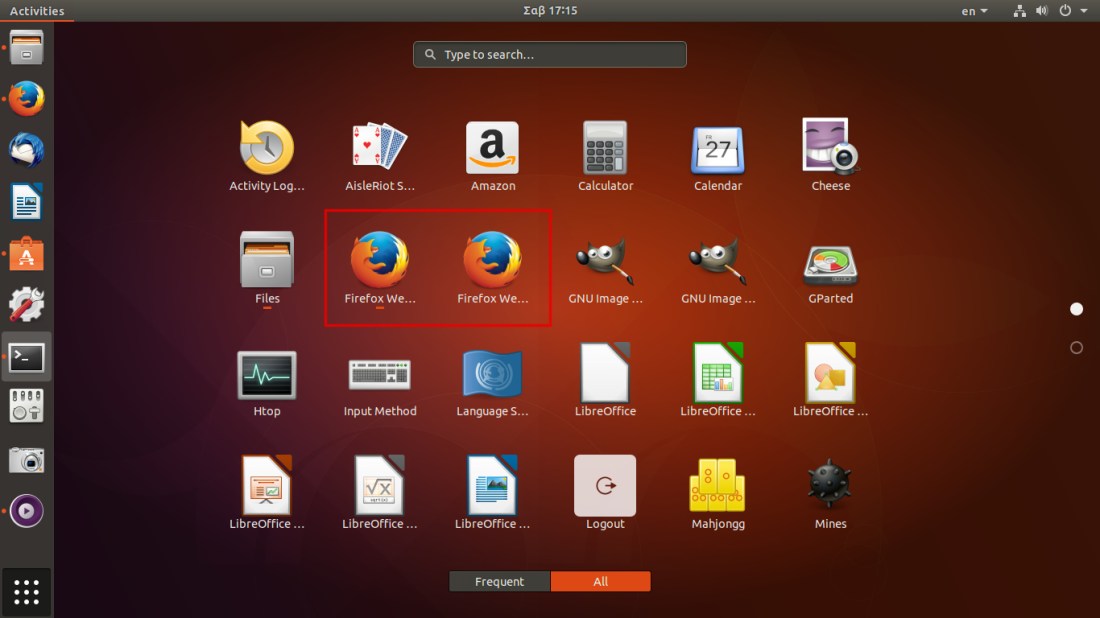Expand the 'en' input language dropdown

(x=974, y=11)
